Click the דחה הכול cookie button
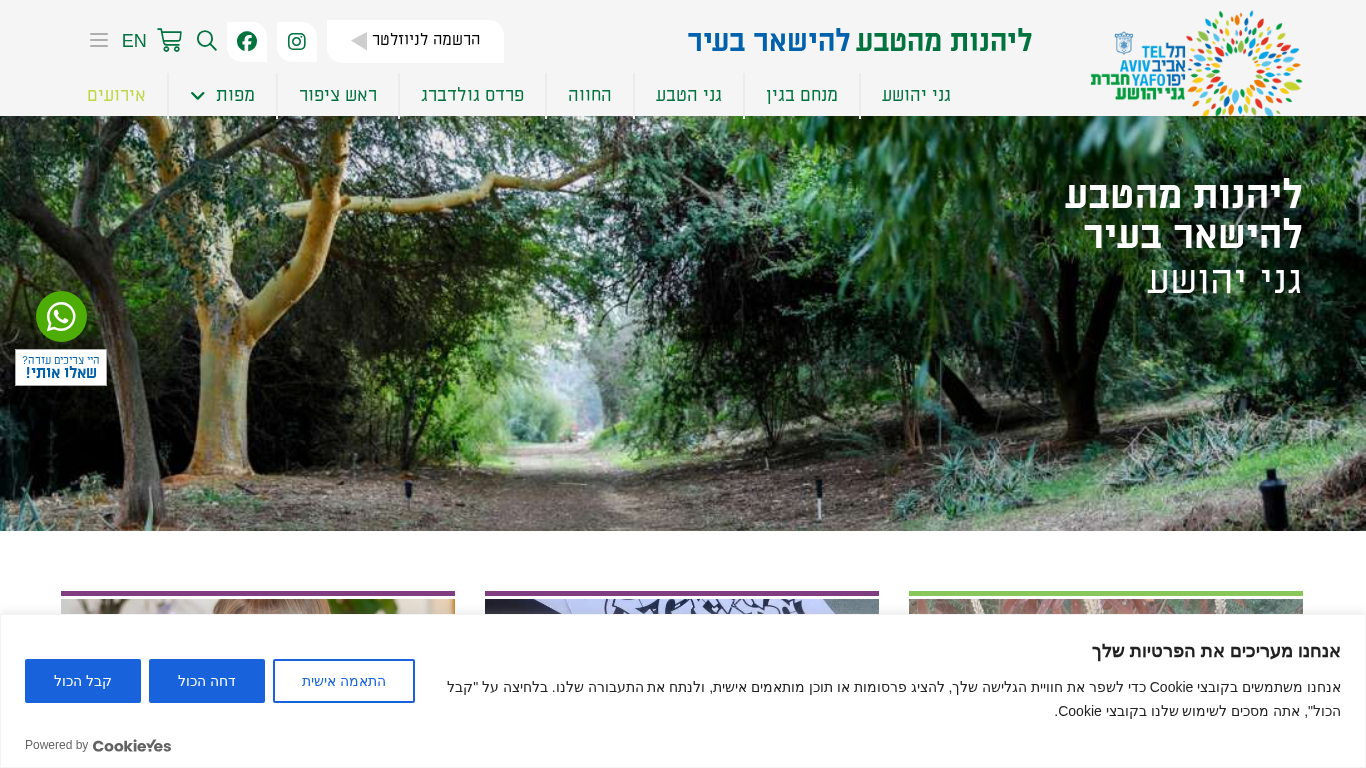This screenshot has width=1366, height=768. click(x=207, y=681)
